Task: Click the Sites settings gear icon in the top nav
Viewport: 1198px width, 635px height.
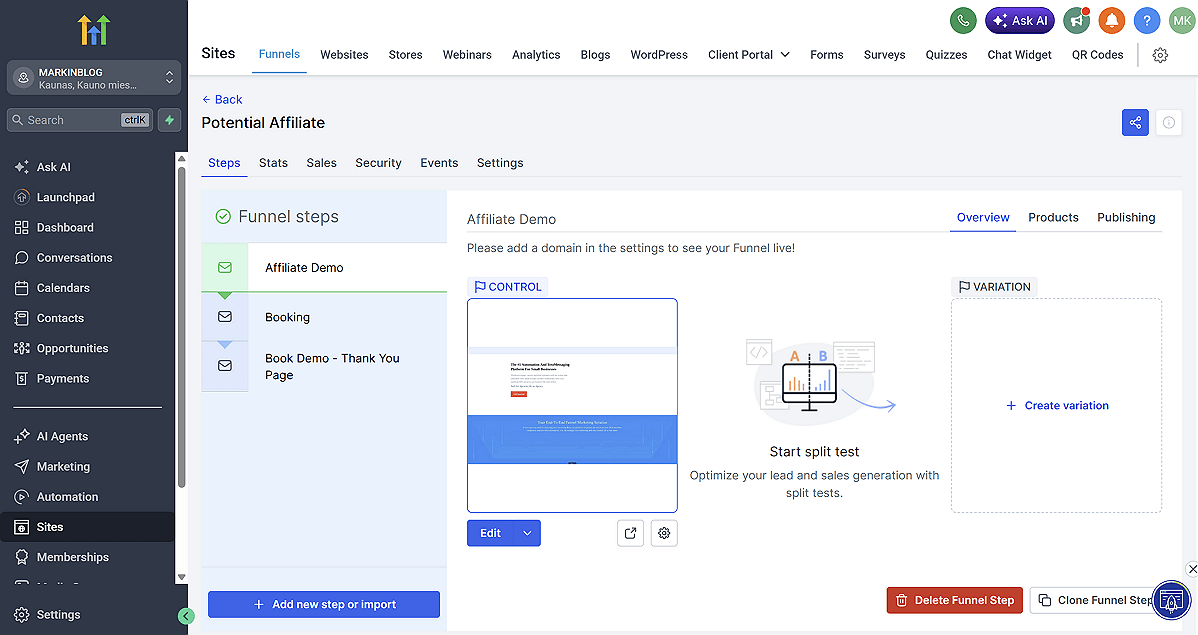Action: tap(1160, 55)
